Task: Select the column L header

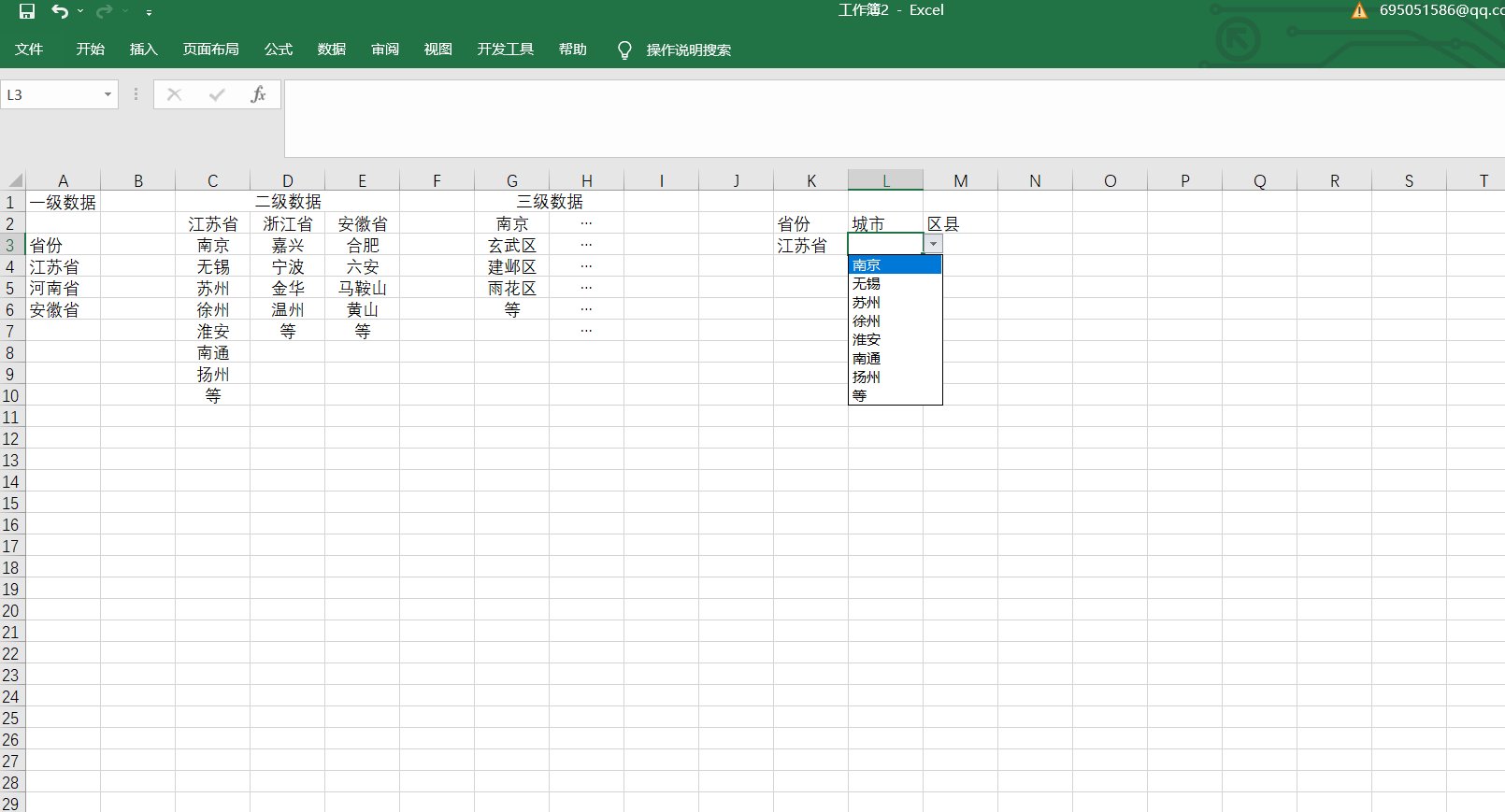Action: (x=885, y=180)
